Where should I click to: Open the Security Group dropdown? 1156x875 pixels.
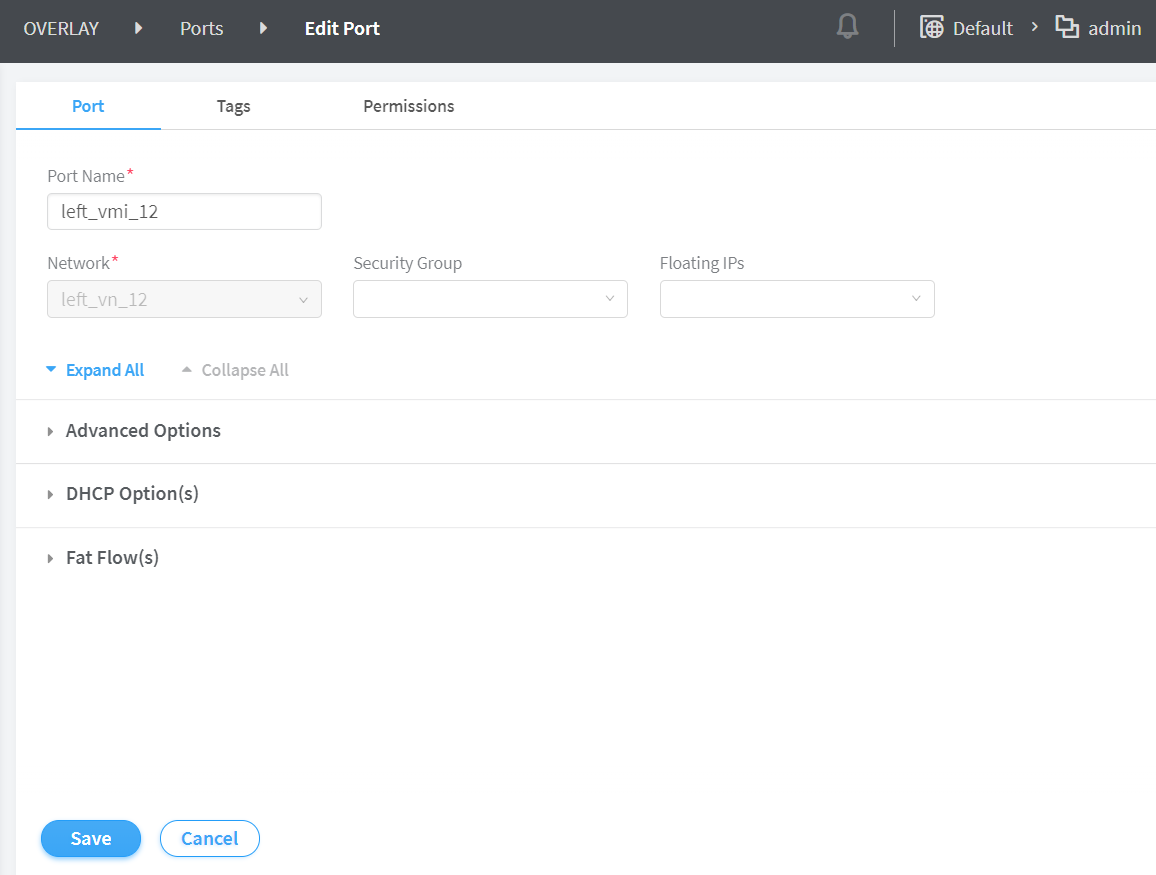(x=490, y=299)
